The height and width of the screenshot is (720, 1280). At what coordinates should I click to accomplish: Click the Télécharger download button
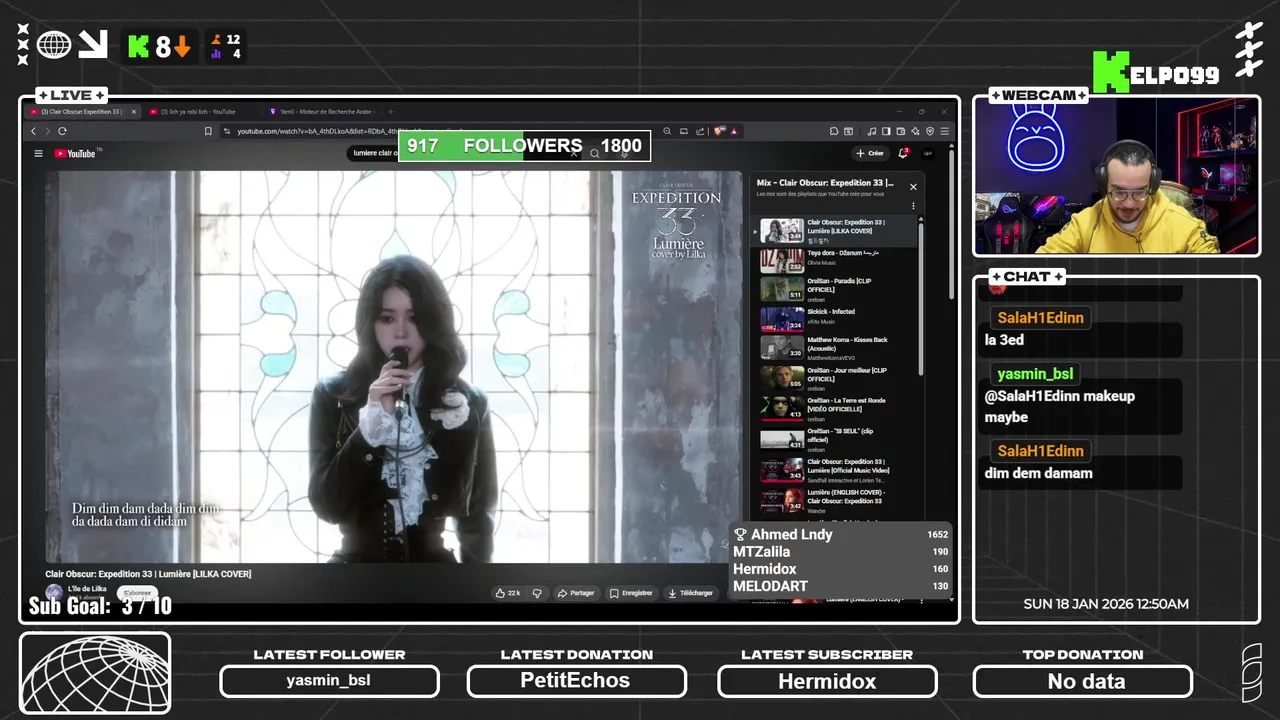(x=691, y=593)
